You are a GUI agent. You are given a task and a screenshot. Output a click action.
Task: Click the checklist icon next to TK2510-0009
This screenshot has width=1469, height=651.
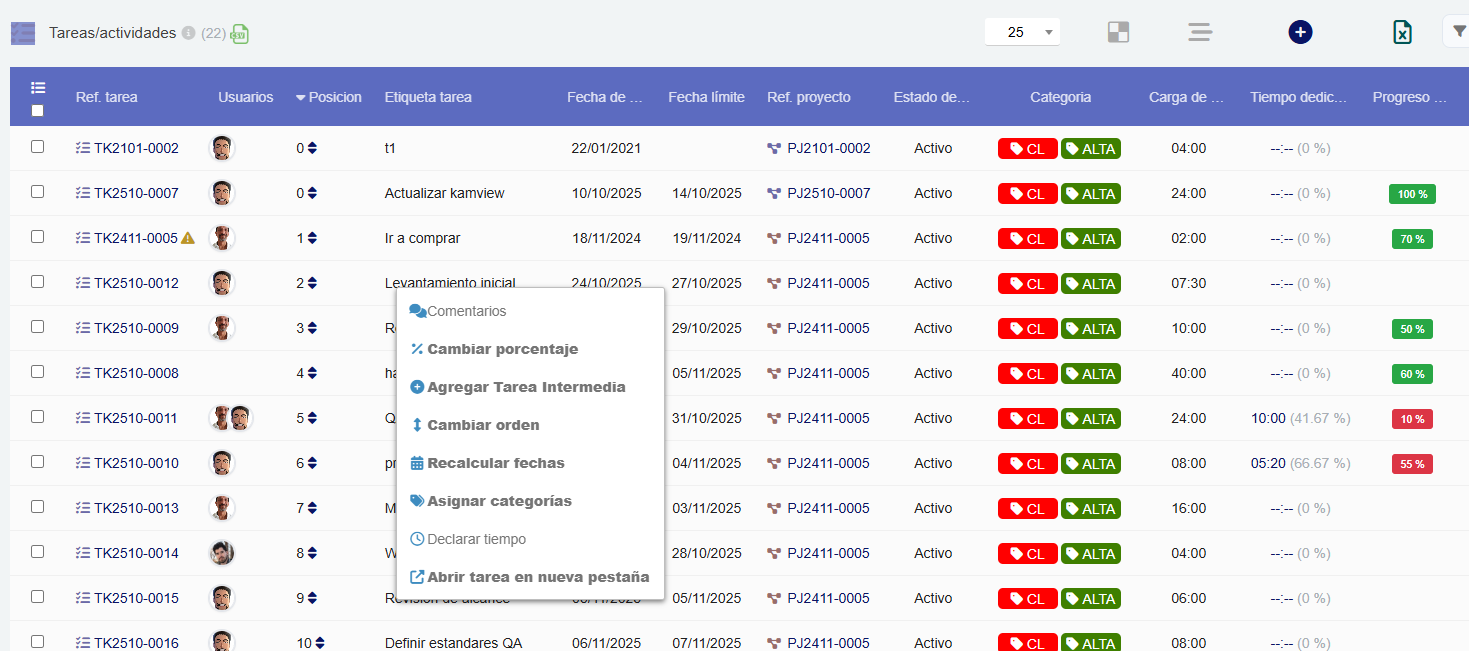click(82, 328)
